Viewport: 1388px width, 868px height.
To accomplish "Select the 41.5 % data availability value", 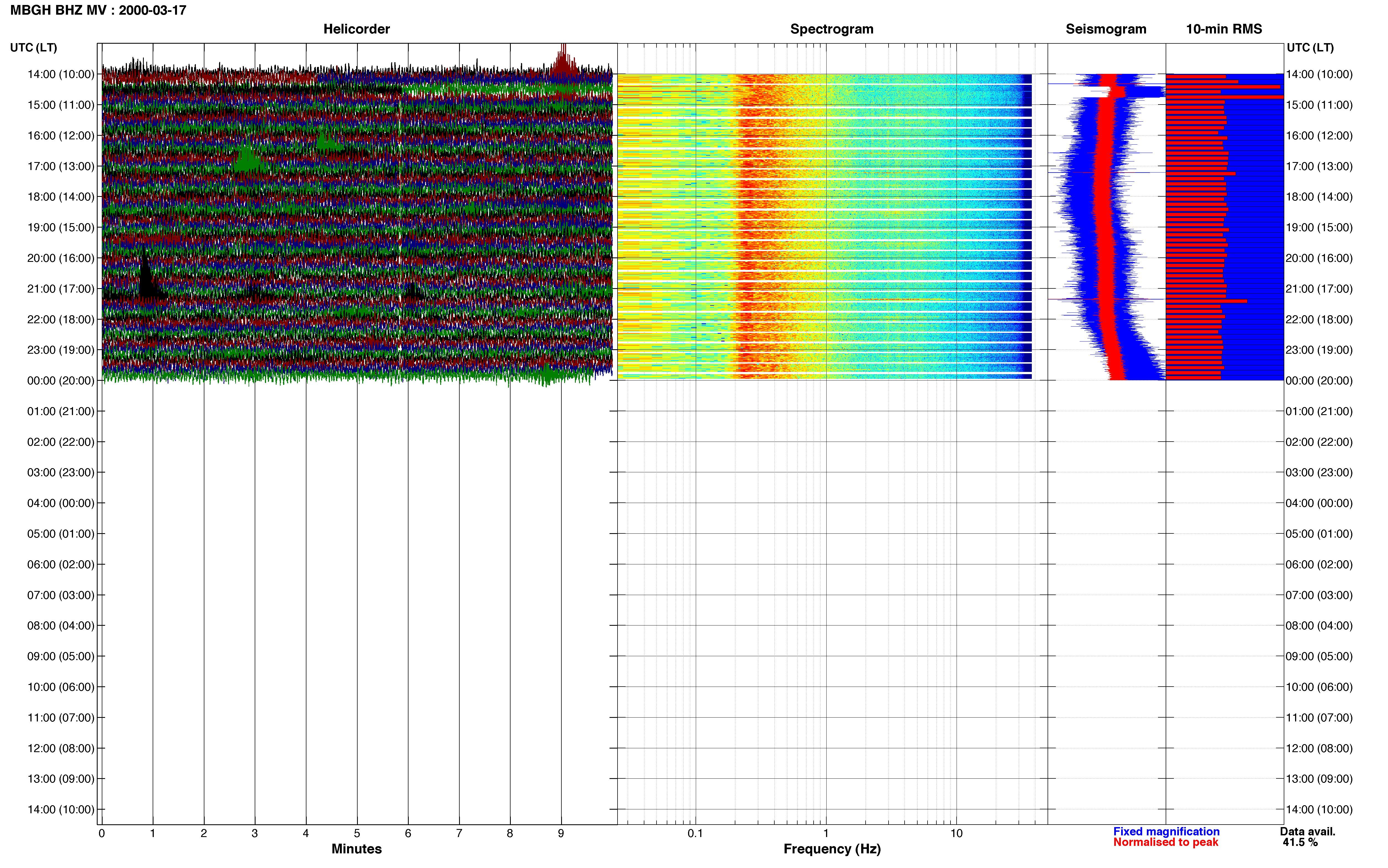I will [1300, 842].
